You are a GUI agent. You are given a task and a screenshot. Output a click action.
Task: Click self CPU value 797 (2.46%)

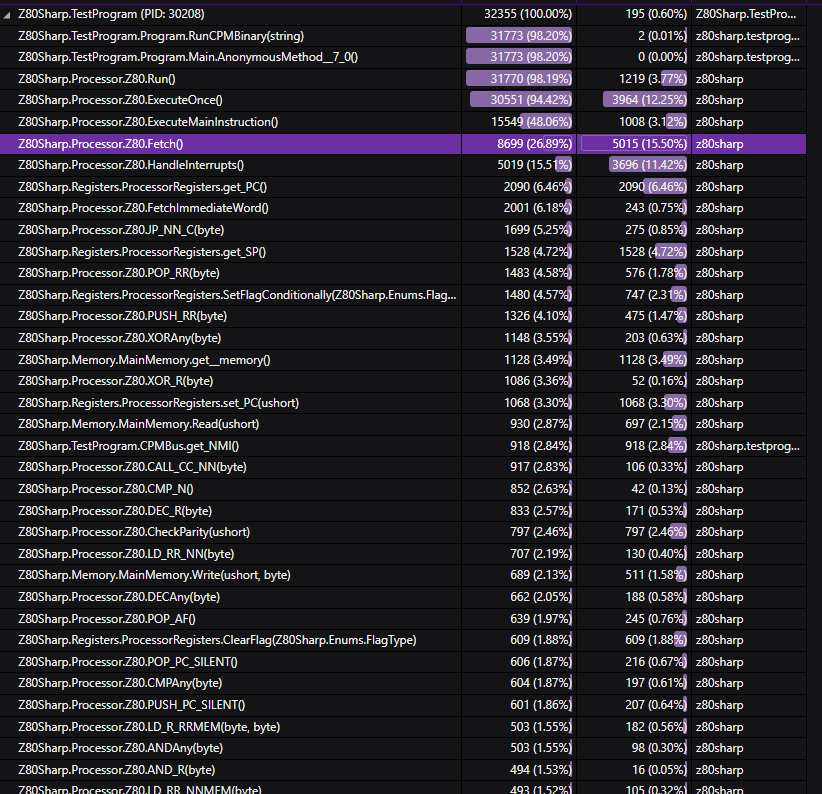click(656, 532)
